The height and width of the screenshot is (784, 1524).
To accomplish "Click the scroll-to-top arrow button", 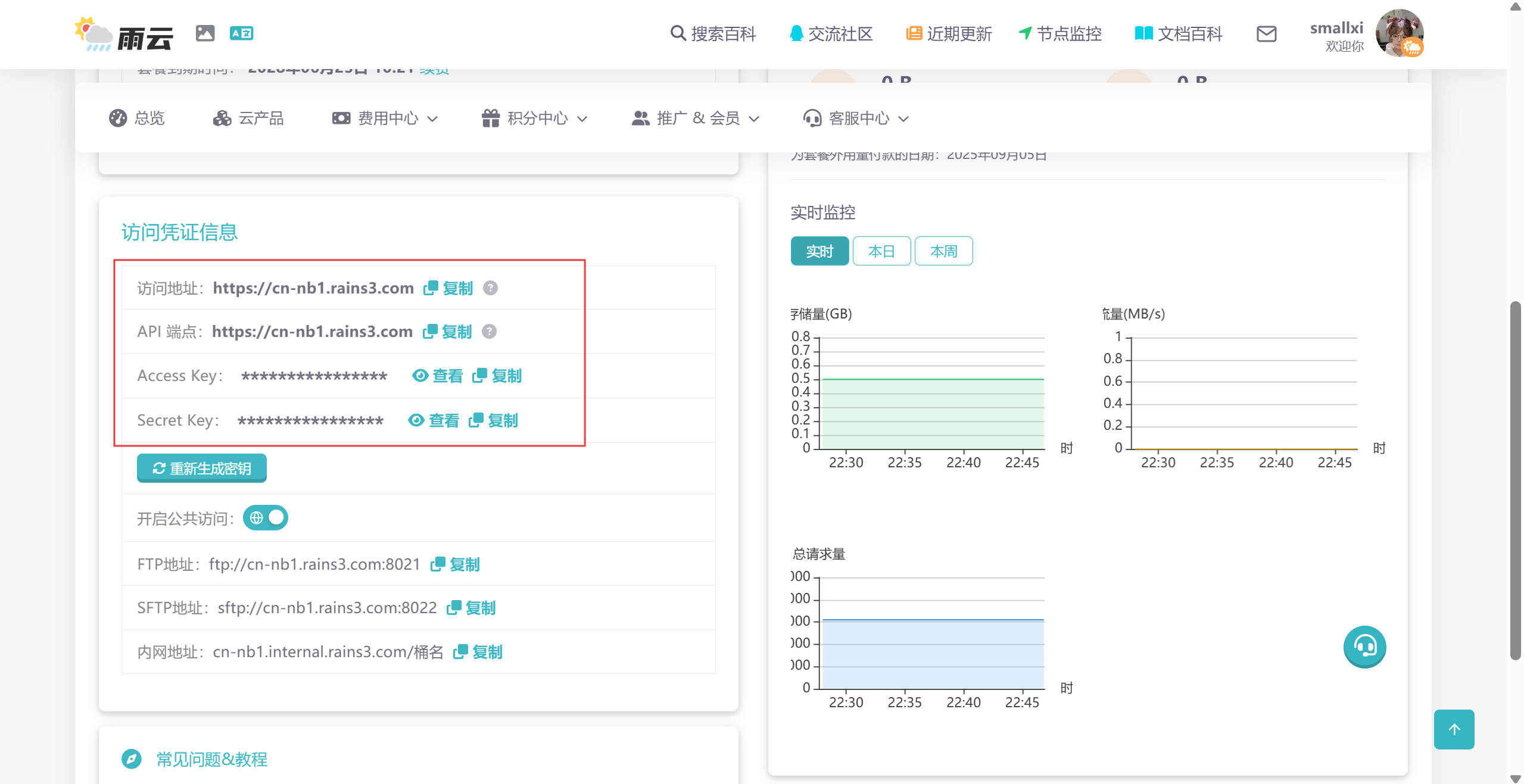I will tap(1454, 729).
